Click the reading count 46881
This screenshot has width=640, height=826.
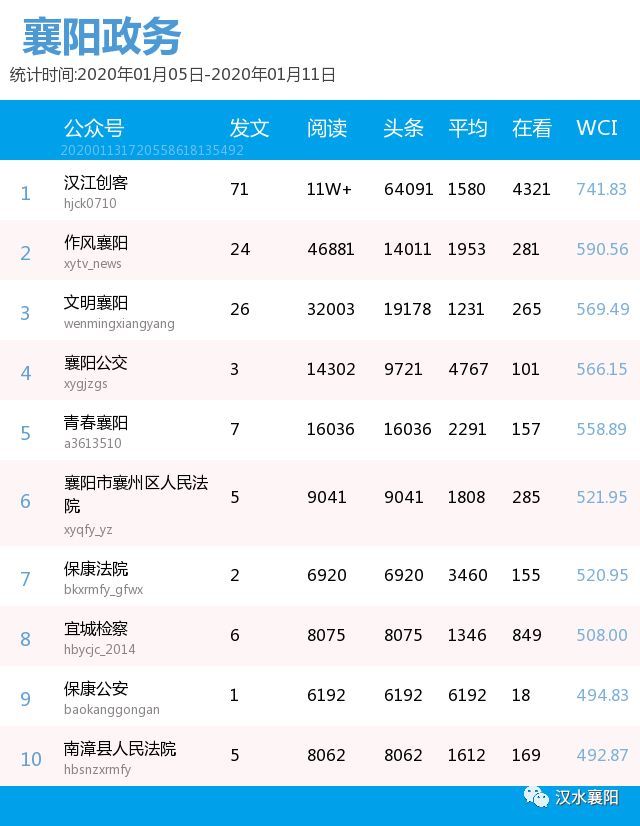pos(331,249)
